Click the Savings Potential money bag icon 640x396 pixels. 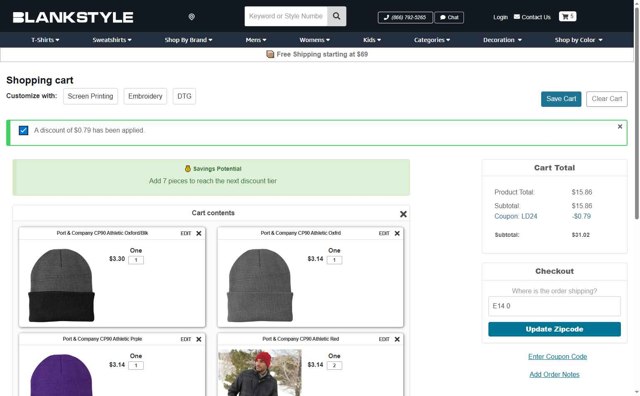coord(188,168)
